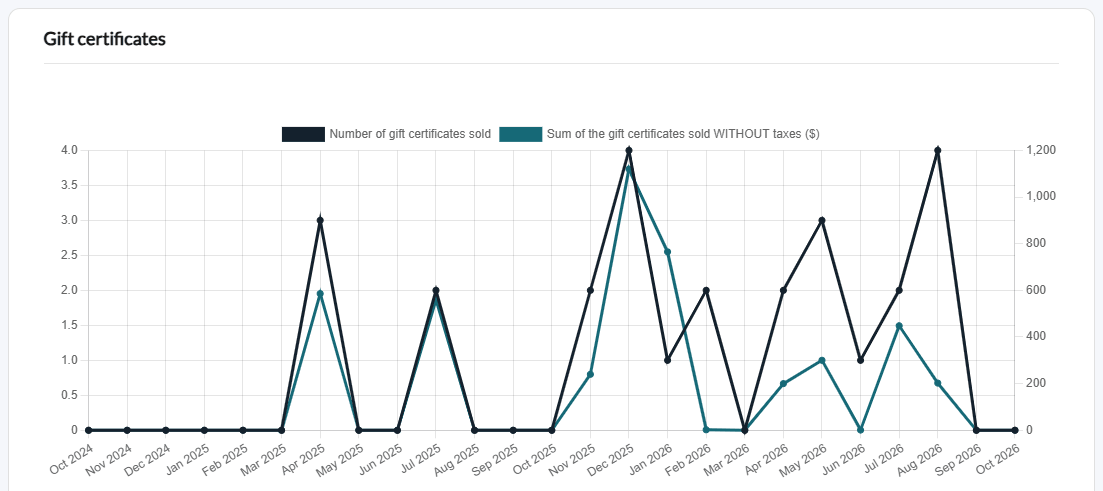
Task: Select teal series point at Apr 2025
Action: pyautogui.click(x=320, y=293)
